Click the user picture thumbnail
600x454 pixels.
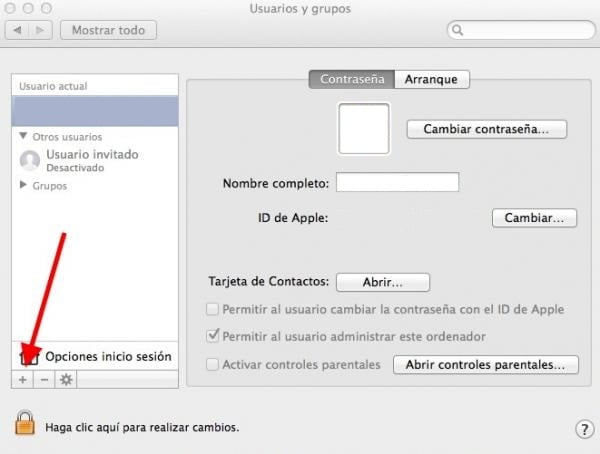(364, 129)
